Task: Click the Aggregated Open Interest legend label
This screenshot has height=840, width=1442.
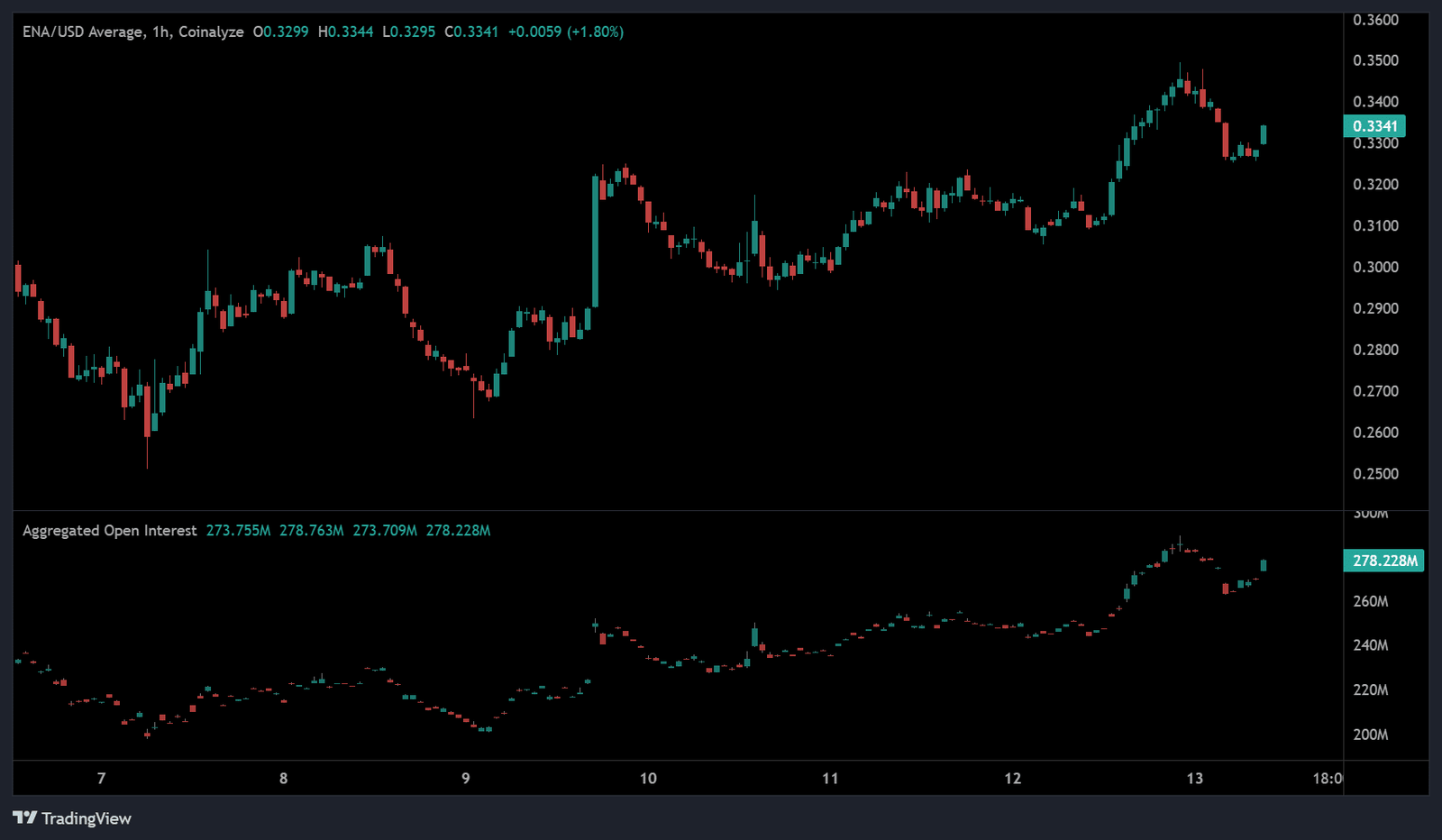Action: pos(109,531)
